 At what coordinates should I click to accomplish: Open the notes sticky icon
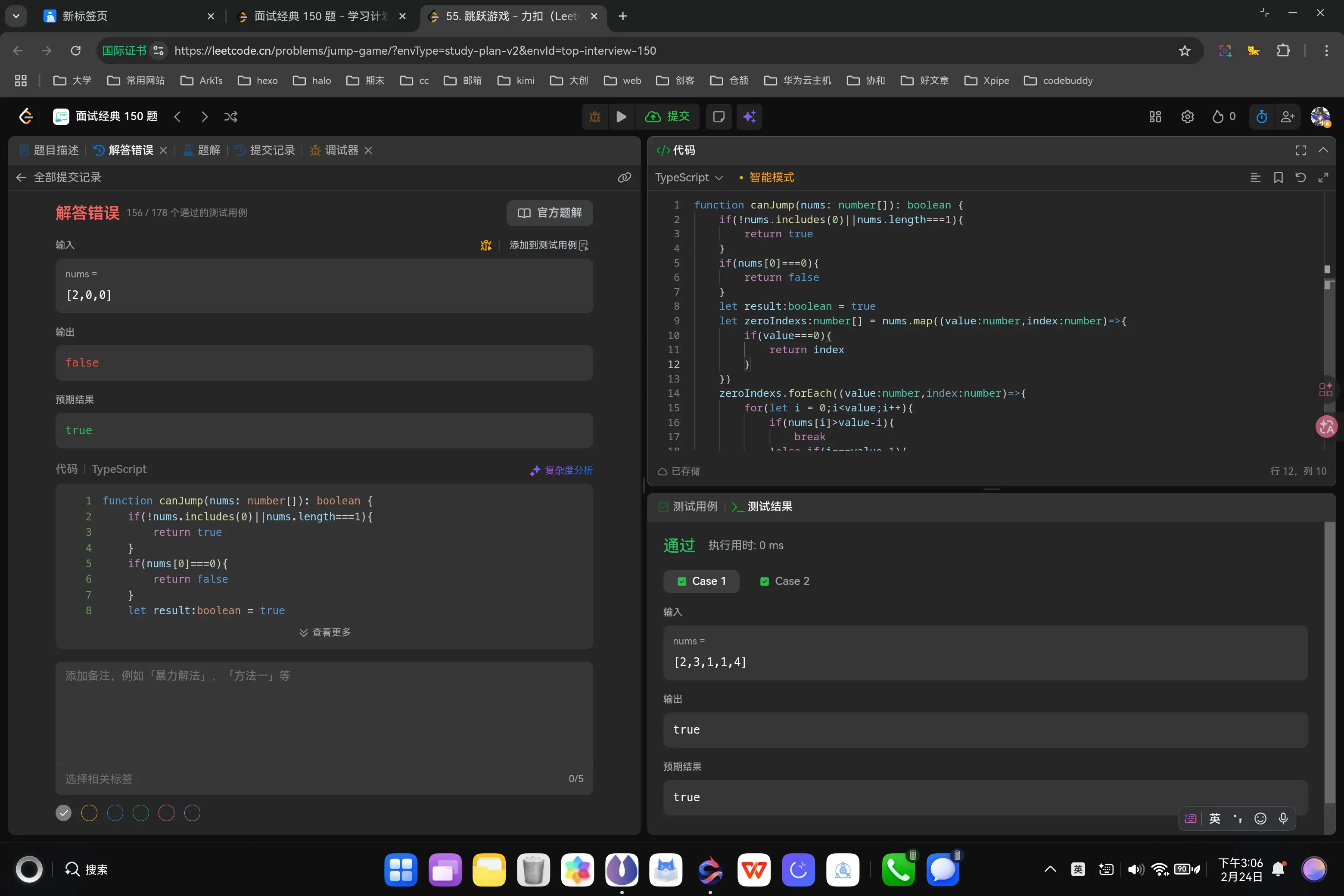pos(719,117)
